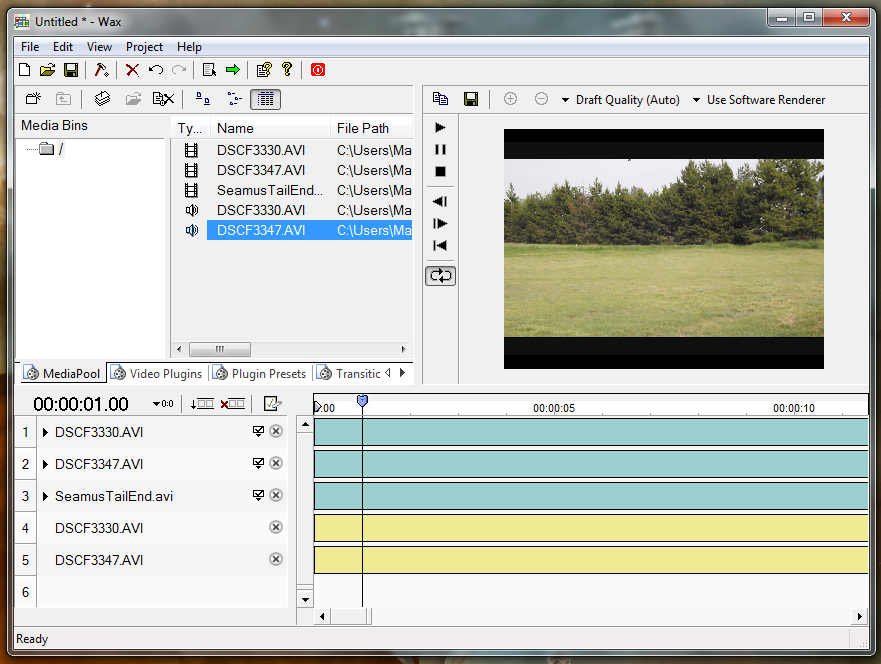Click the insert track icon
Screen dimensions: 881x664
click(x=202, y=403)
